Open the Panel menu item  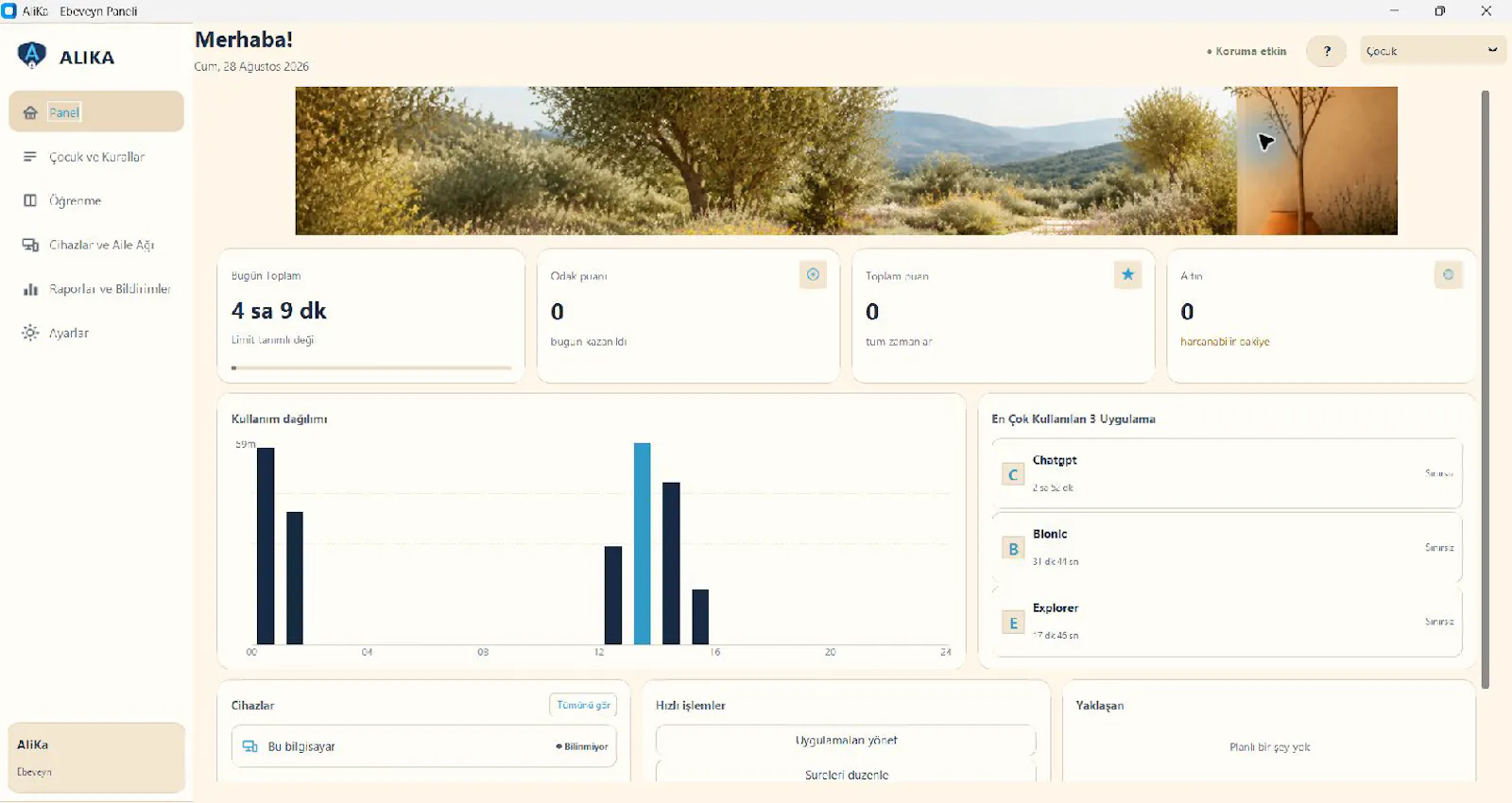[96, 111]
